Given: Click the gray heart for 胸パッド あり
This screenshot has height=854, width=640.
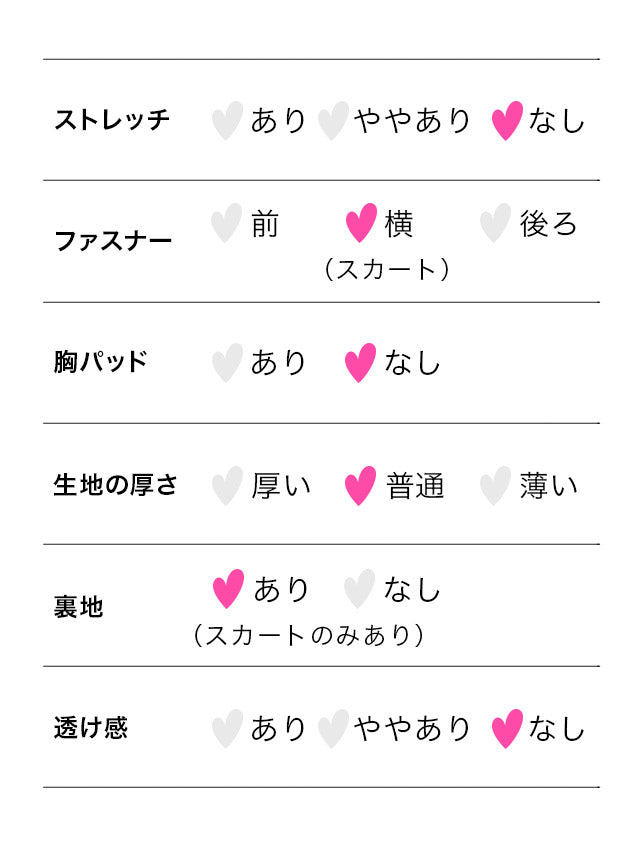Looking at the screenshot, I should [227, 362].
